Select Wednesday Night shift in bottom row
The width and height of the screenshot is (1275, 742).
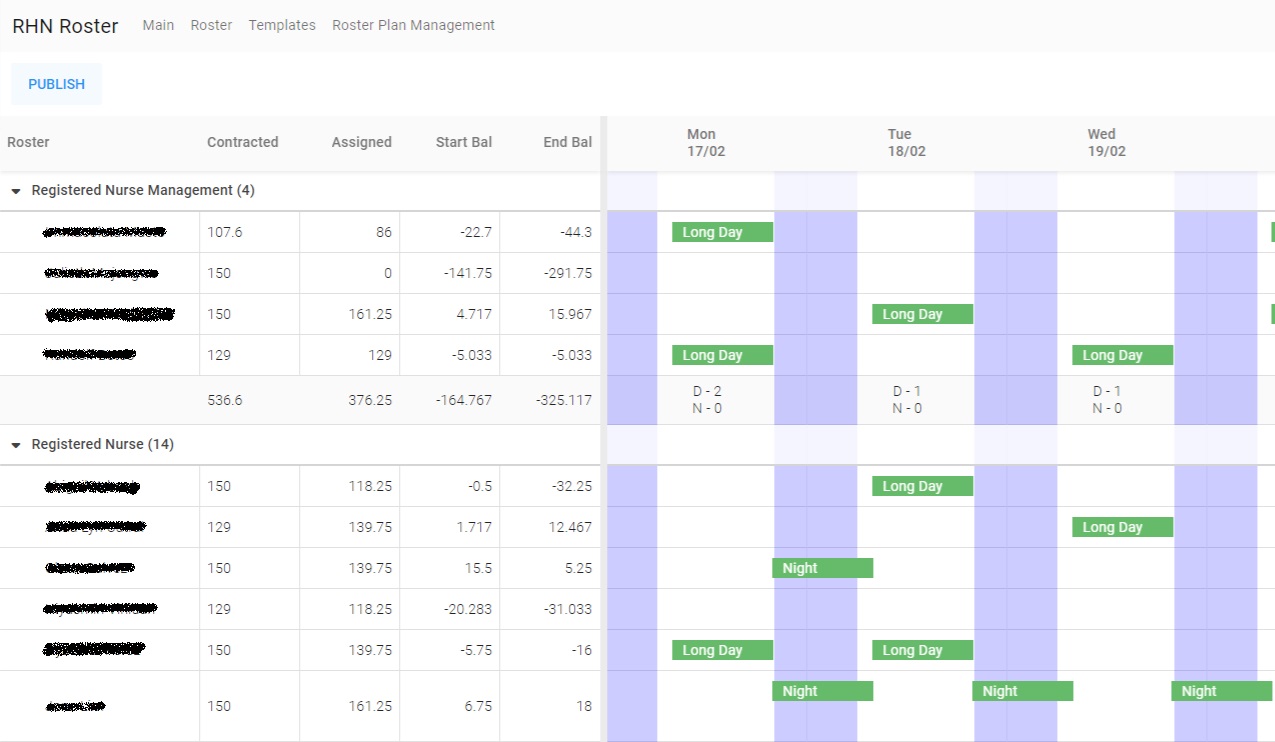[x=1222, y=691]
